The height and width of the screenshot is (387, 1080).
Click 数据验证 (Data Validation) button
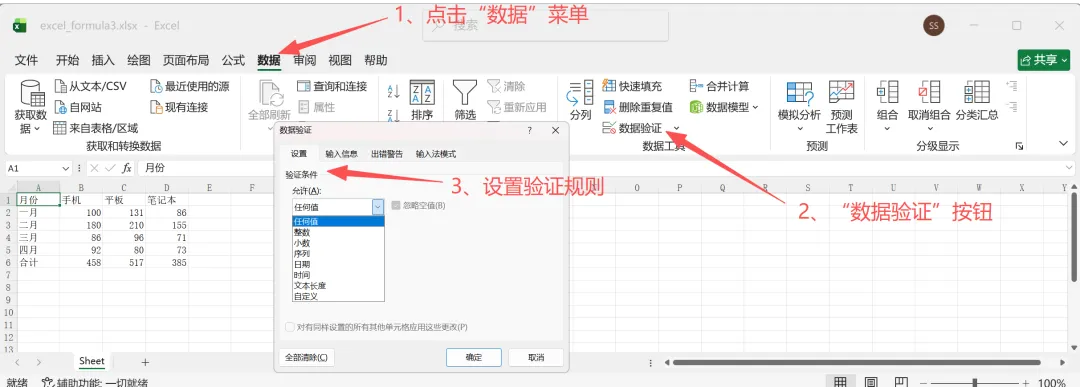point(632,128)
